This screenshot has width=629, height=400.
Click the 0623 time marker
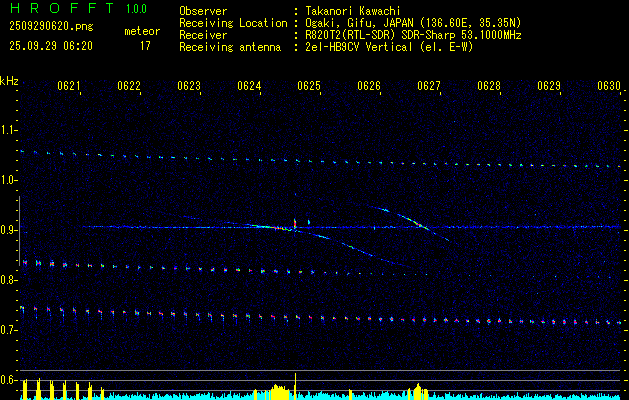pos(189,85)
